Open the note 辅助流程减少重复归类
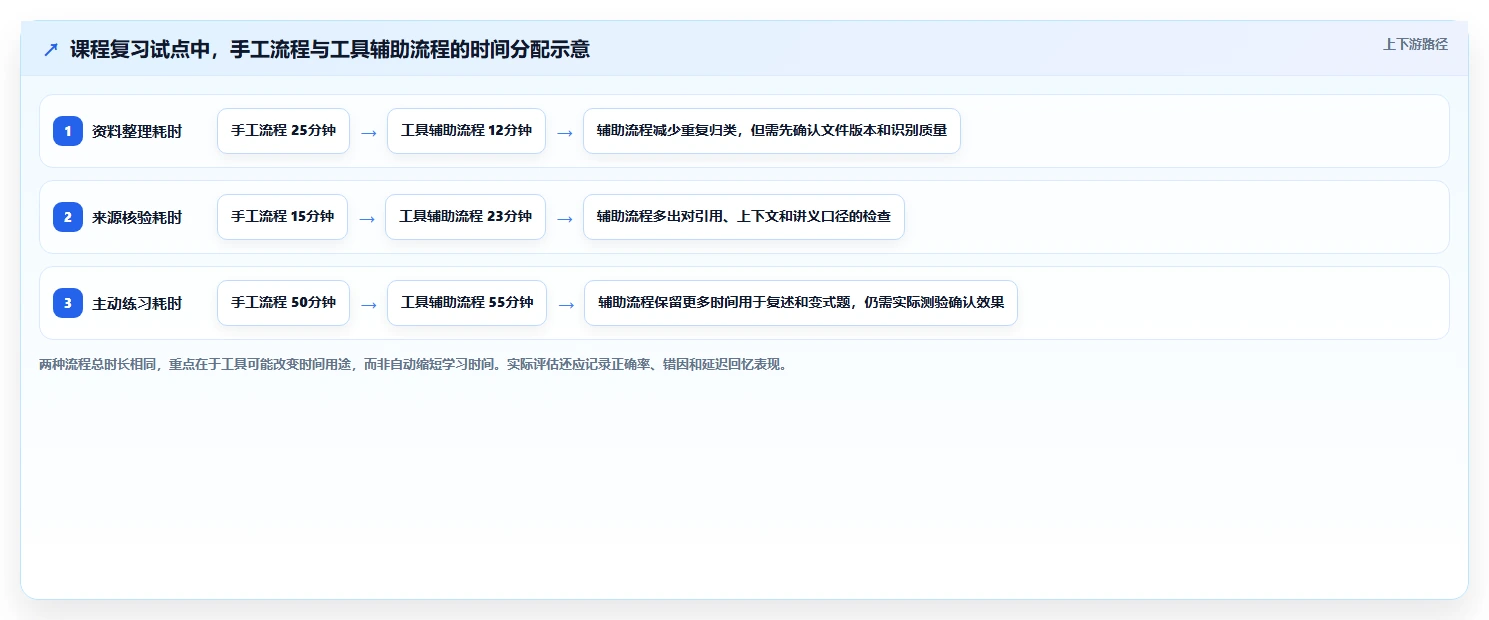The height and width of the screenshot is (620, 1489). point(772,131)
